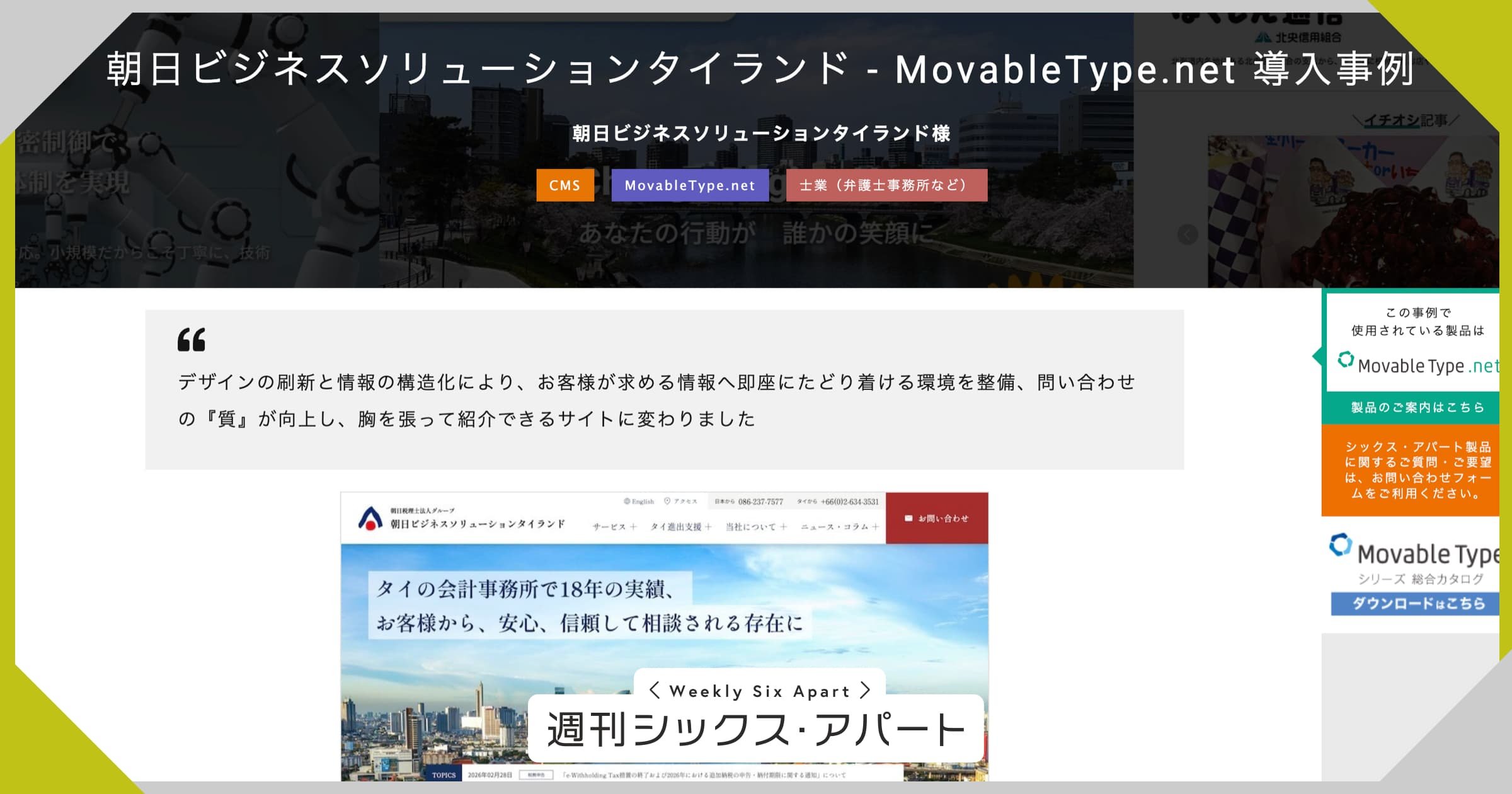Click the orange お問い合わせフォーム banner
The image size is (1512, 794).
pyautogui.click(x=1416, y=470)
